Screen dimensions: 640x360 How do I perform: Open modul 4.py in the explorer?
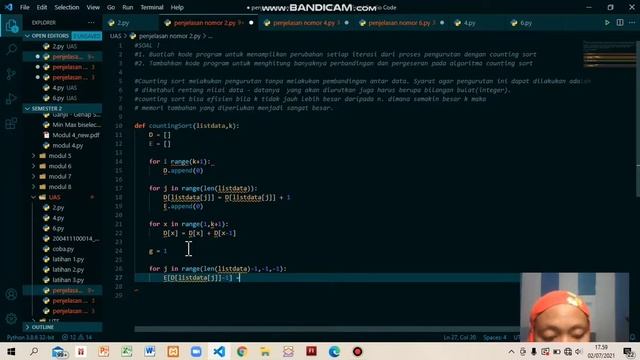click(x=67, y=145)
